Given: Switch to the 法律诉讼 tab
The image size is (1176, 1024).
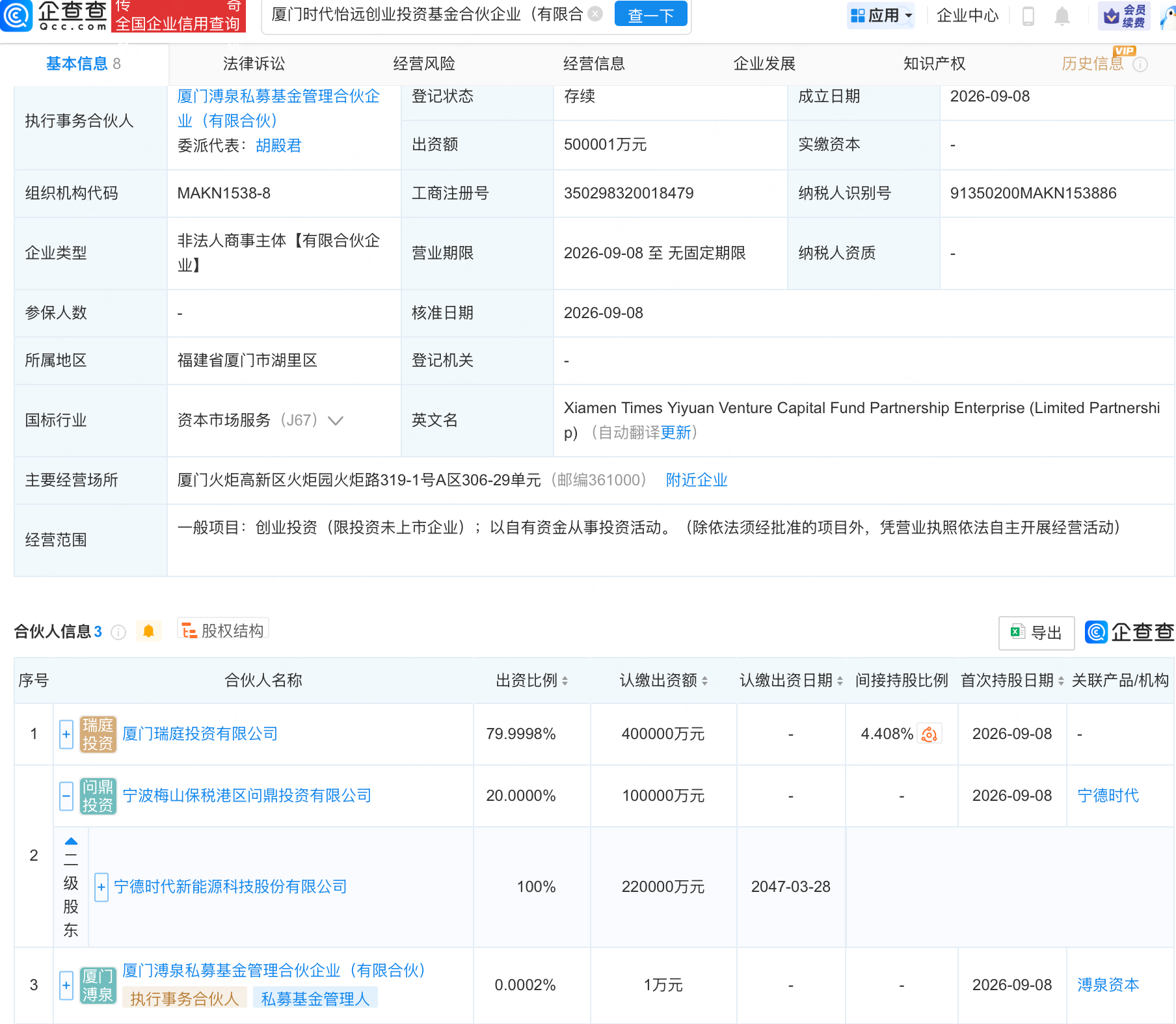Looking at the screenshot, I should [x=254, y=64].
